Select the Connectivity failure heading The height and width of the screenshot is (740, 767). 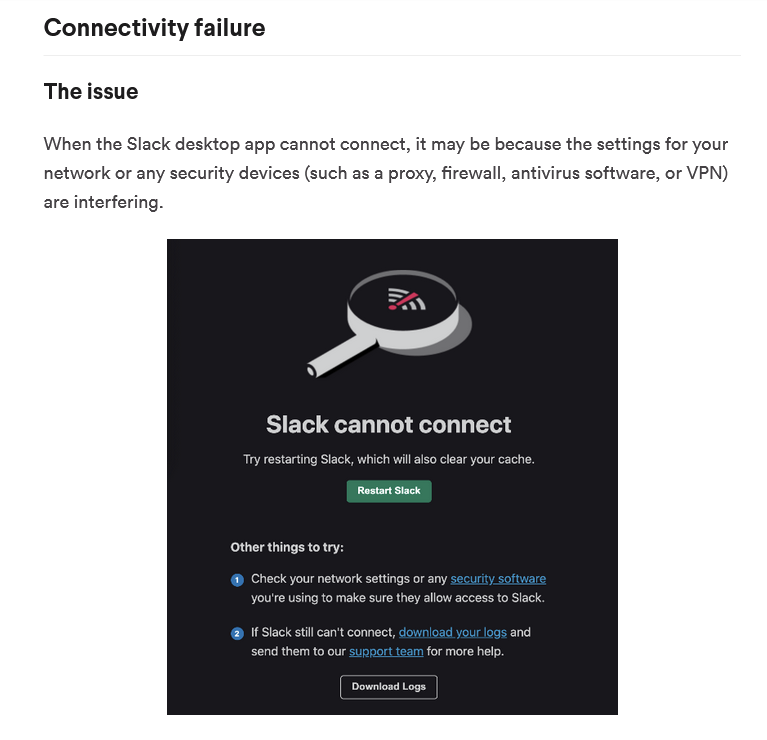pyautogui.click(x=155, y=27)
